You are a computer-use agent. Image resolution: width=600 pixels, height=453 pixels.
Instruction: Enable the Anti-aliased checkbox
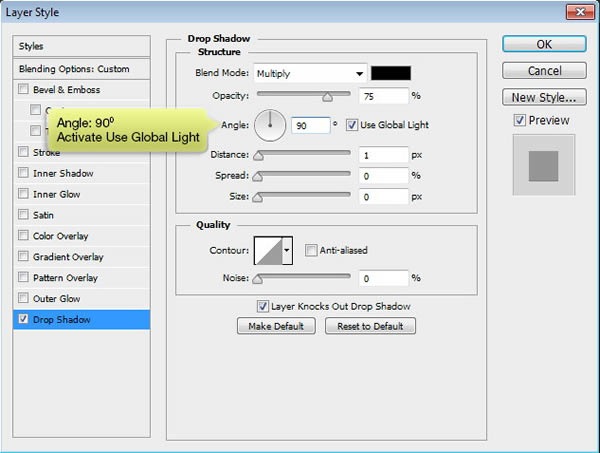click(x=311, y=251)
